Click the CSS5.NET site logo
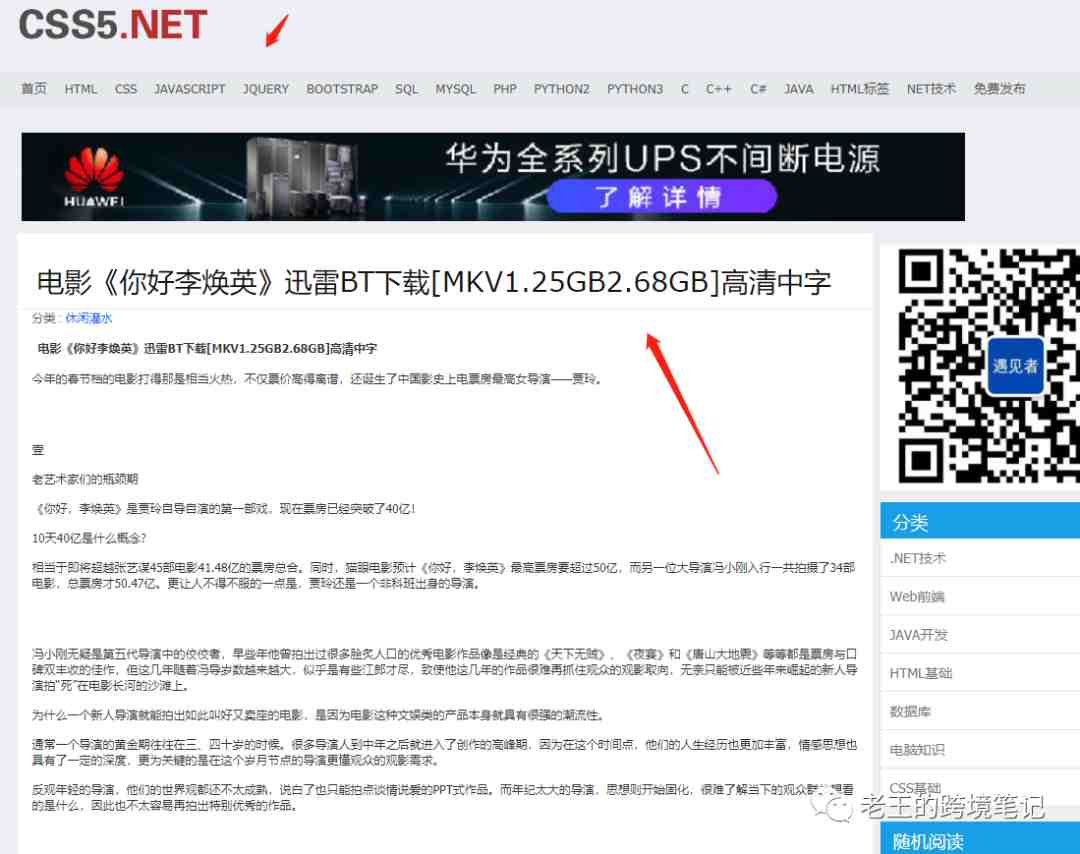The width and height of the screenshot is (1080, 854). pyautogui.click(x=113, y=24)
